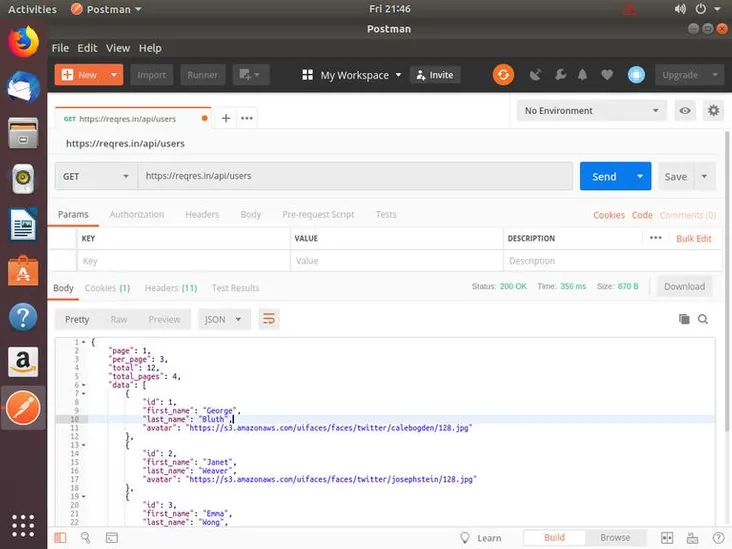Click the Download response button
Image resolution: width=732 pixels, height=549 pixels.
(684, 286)
